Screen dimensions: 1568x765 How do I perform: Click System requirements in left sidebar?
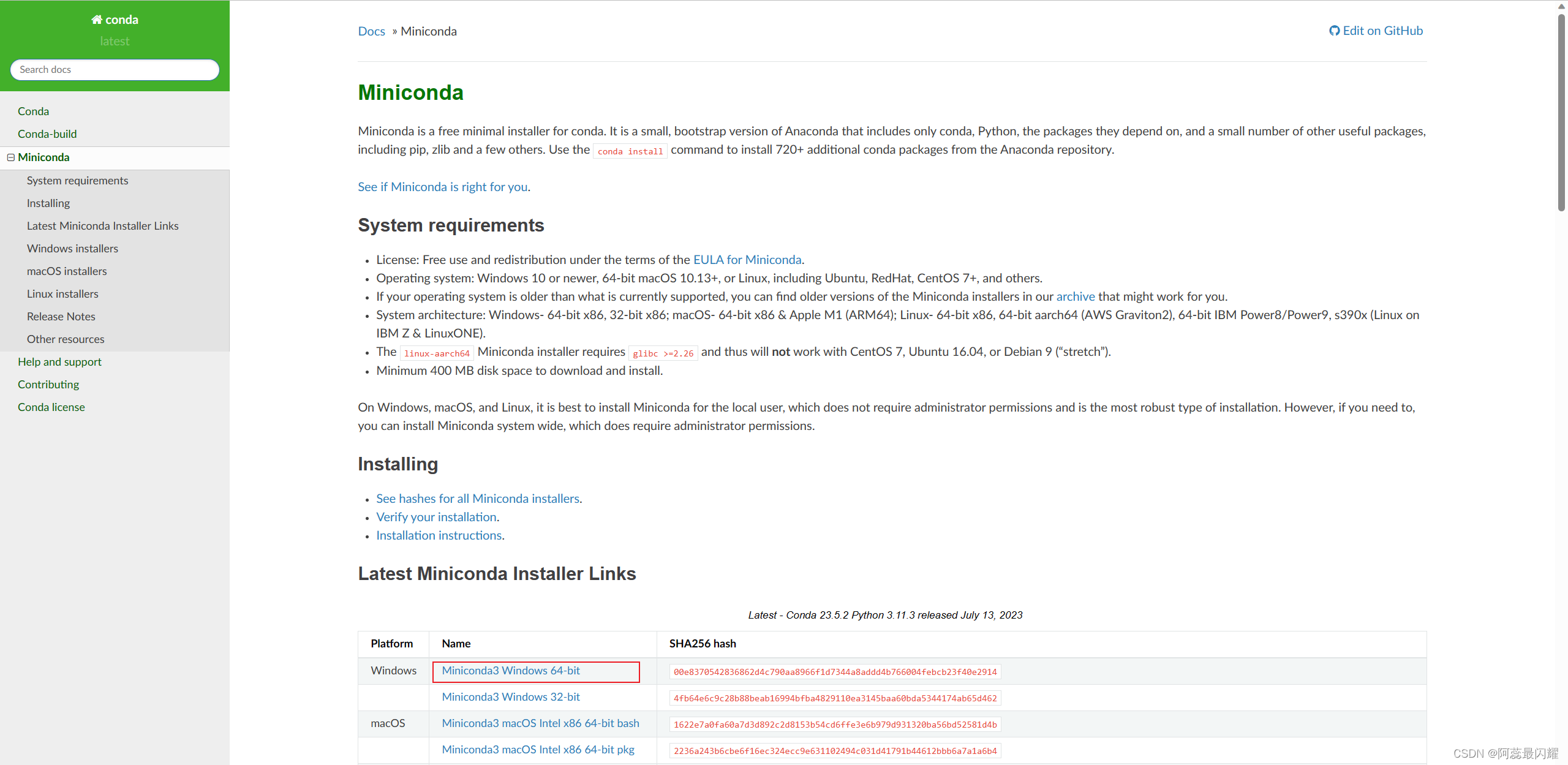point(77,180)
